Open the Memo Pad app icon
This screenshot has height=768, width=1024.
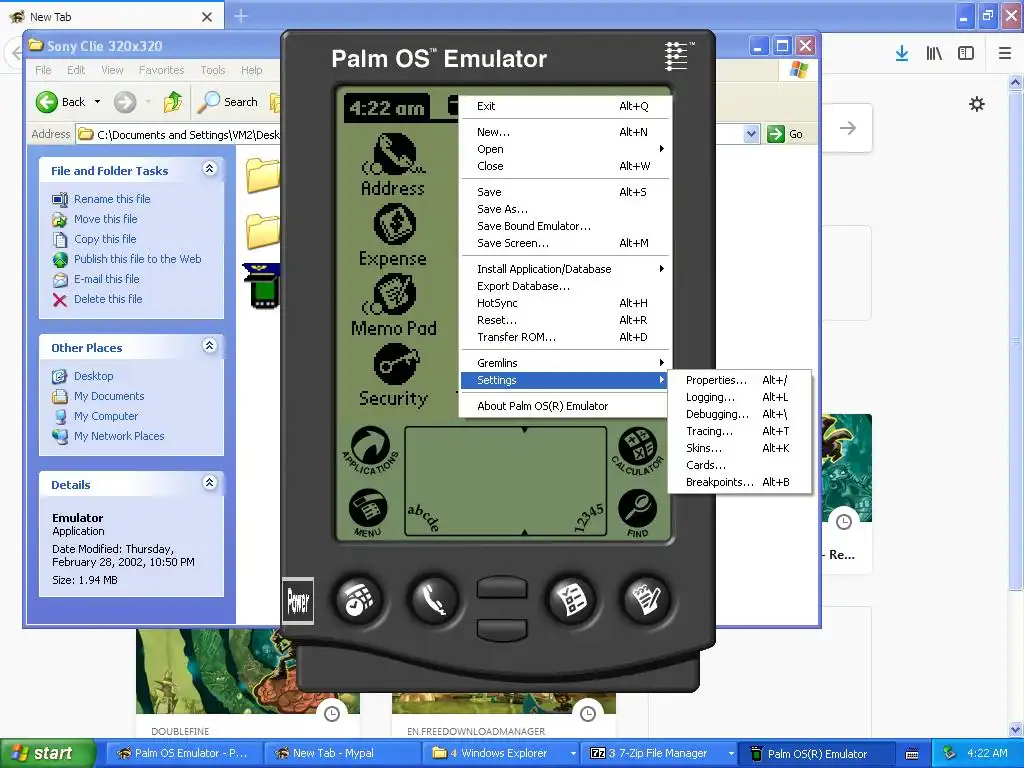click(393, 305)
